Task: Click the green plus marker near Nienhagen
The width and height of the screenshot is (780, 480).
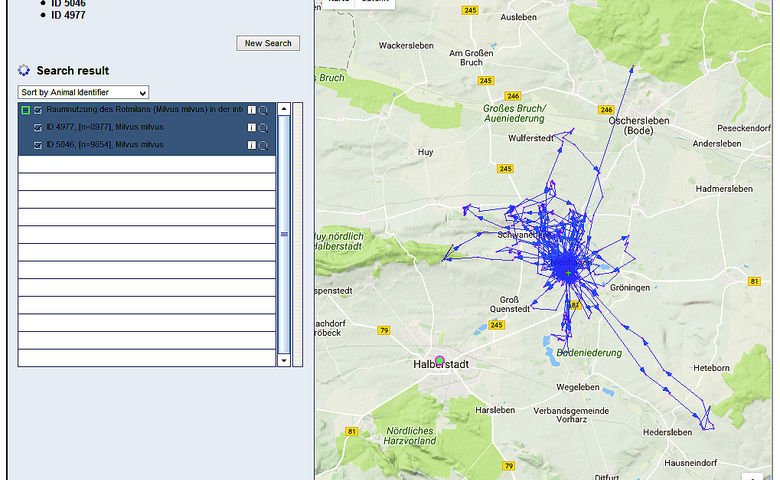Action: click(568, 273)
